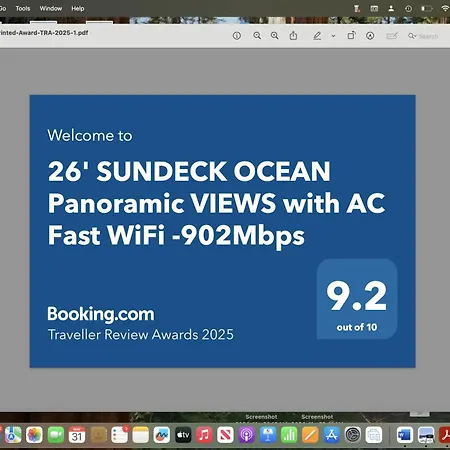Open the Share menu in Preview toolbar
The image size is (450, 450).
tap(293, 35)
